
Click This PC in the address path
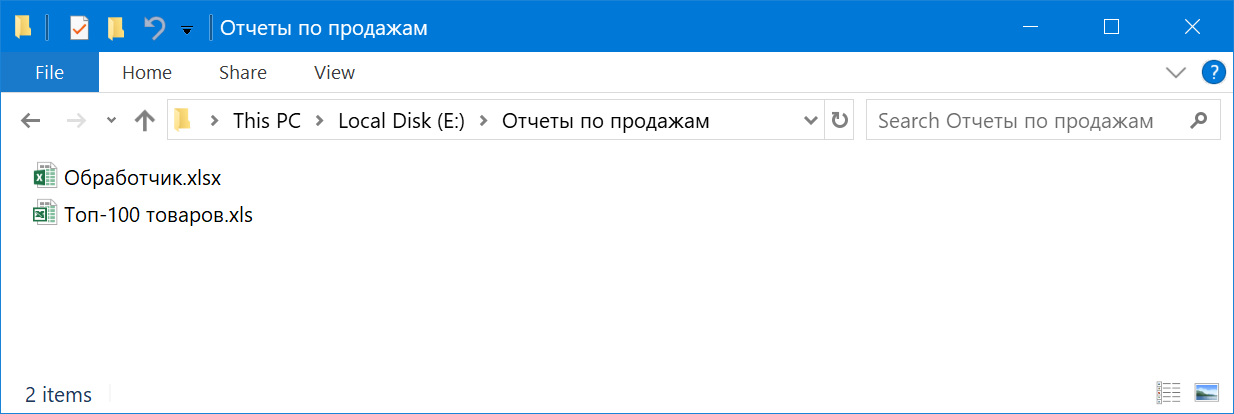click(x=265, y=121)
